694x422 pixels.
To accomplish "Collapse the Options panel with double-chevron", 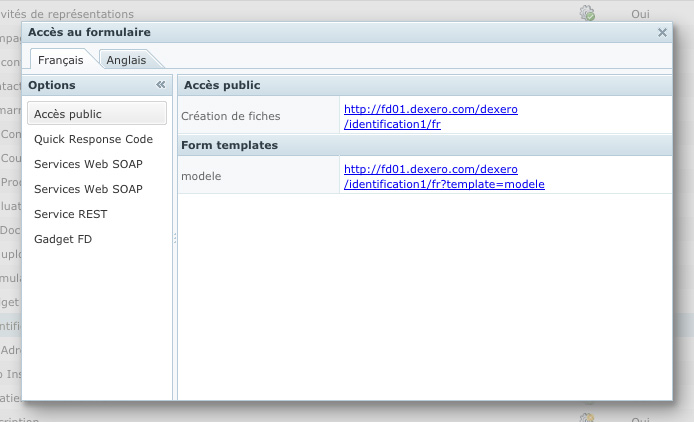I will (161, 86).
